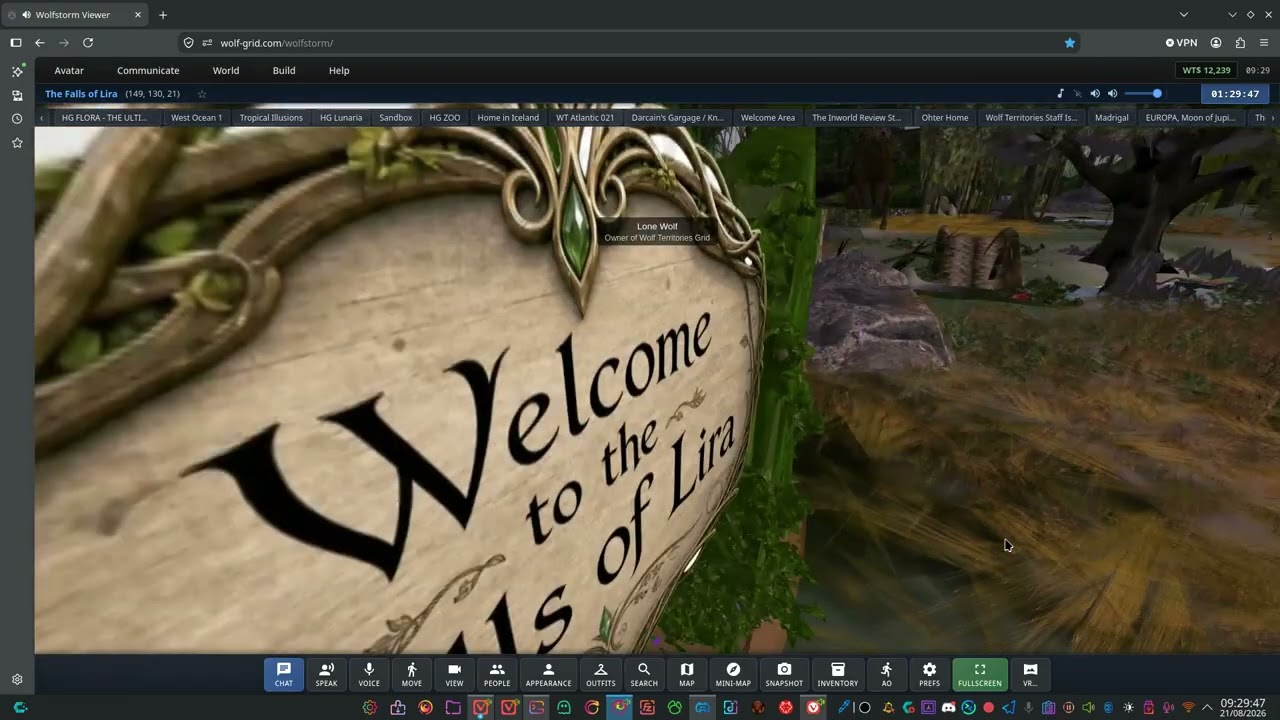The height and width of the screenshot is (720, 1280).
Task: Adjust the master volume slider
Action: pyautogui.click(x=1143, y=94)
